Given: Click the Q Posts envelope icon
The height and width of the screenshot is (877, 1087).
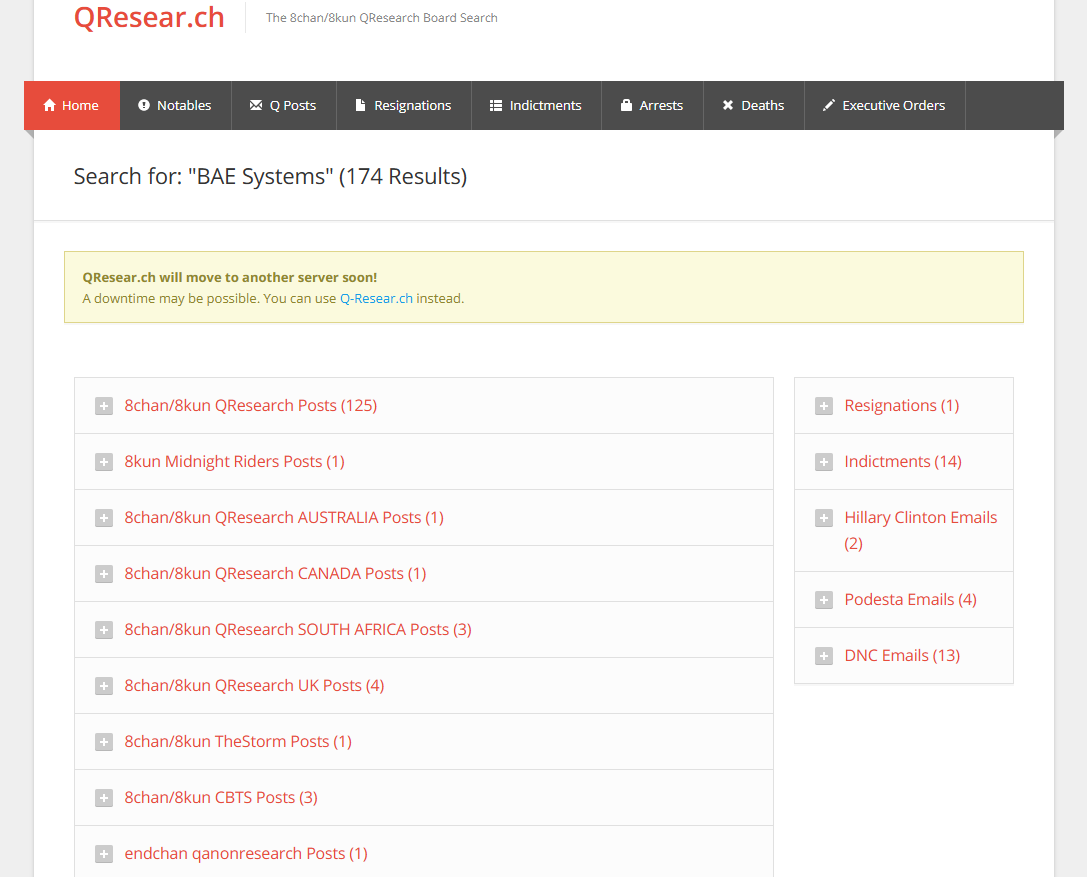Looking at the screenshot, I should [x=256, y=105].
